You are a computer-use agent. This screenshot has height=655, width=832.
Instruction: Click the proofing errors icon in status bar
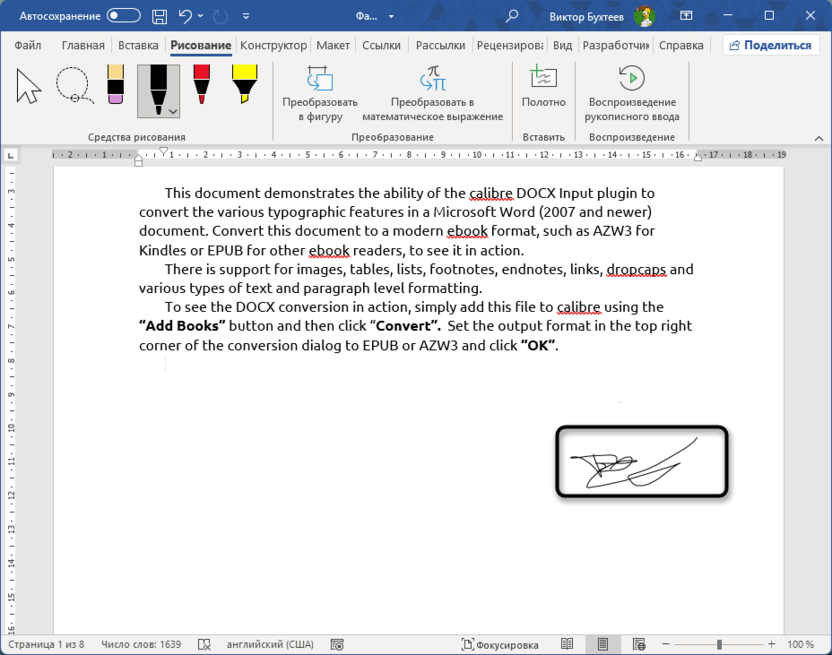[x=204, y=645]
